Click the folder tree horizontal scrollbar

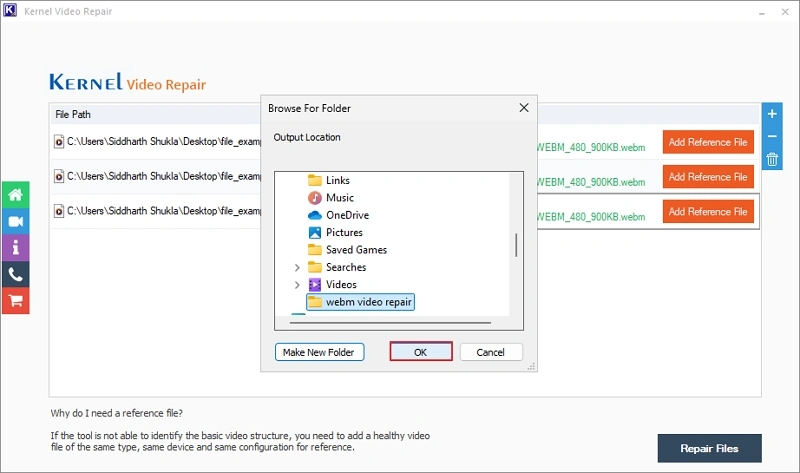390,322
